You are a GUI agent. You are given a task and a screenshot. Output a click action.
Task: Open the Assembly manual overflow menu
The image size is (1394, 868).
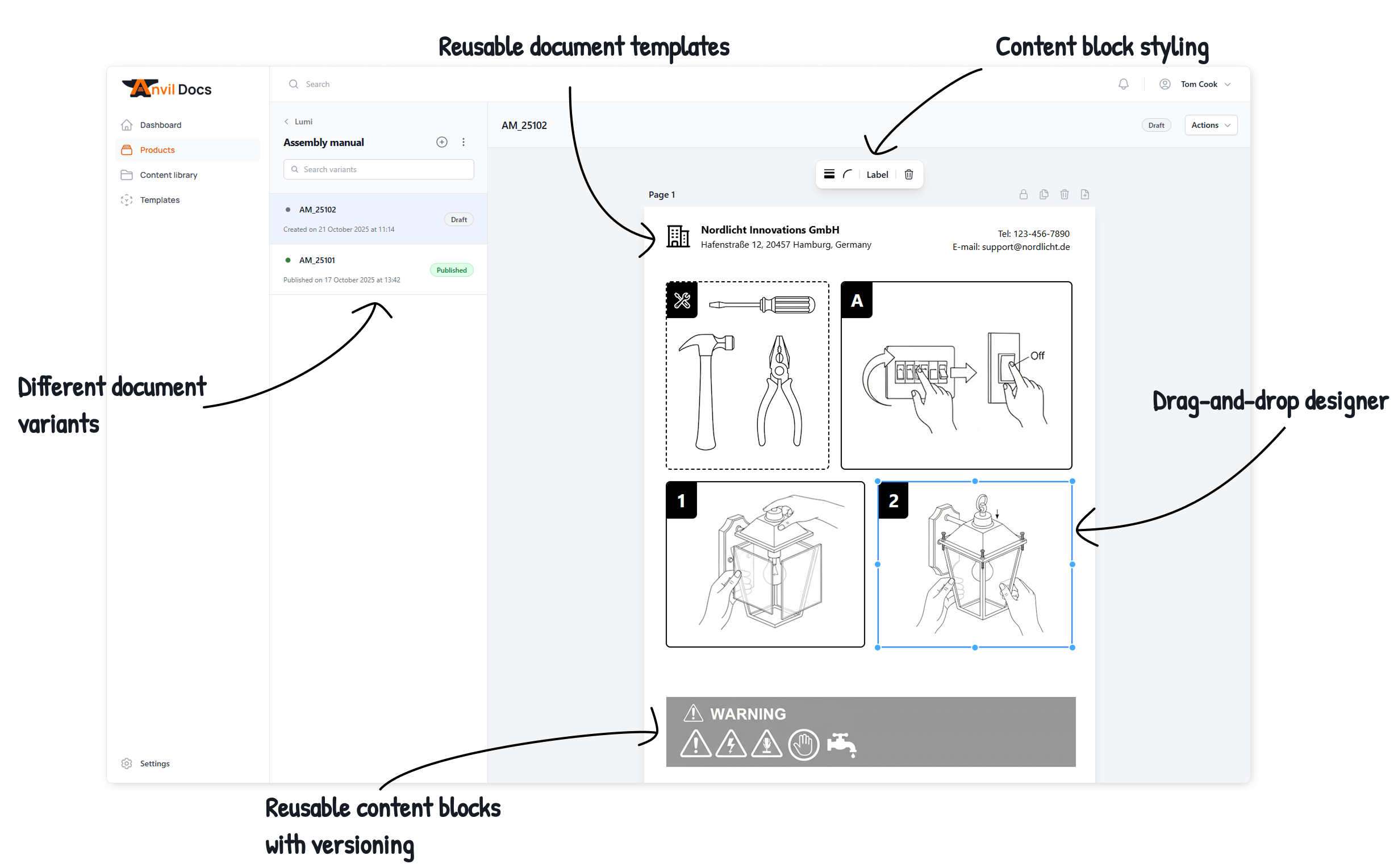463,142
